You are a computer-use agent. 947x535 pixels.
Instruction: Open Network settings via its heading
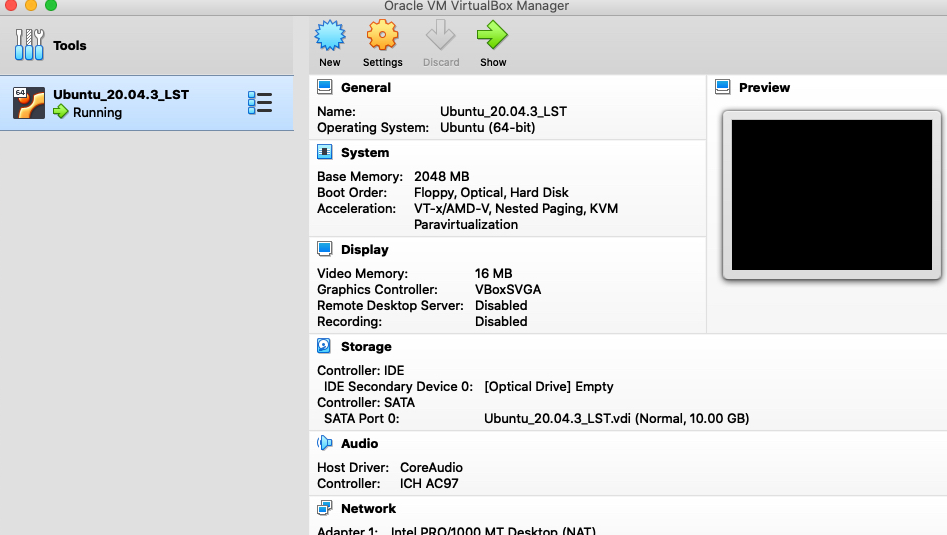tap(368, 508)
